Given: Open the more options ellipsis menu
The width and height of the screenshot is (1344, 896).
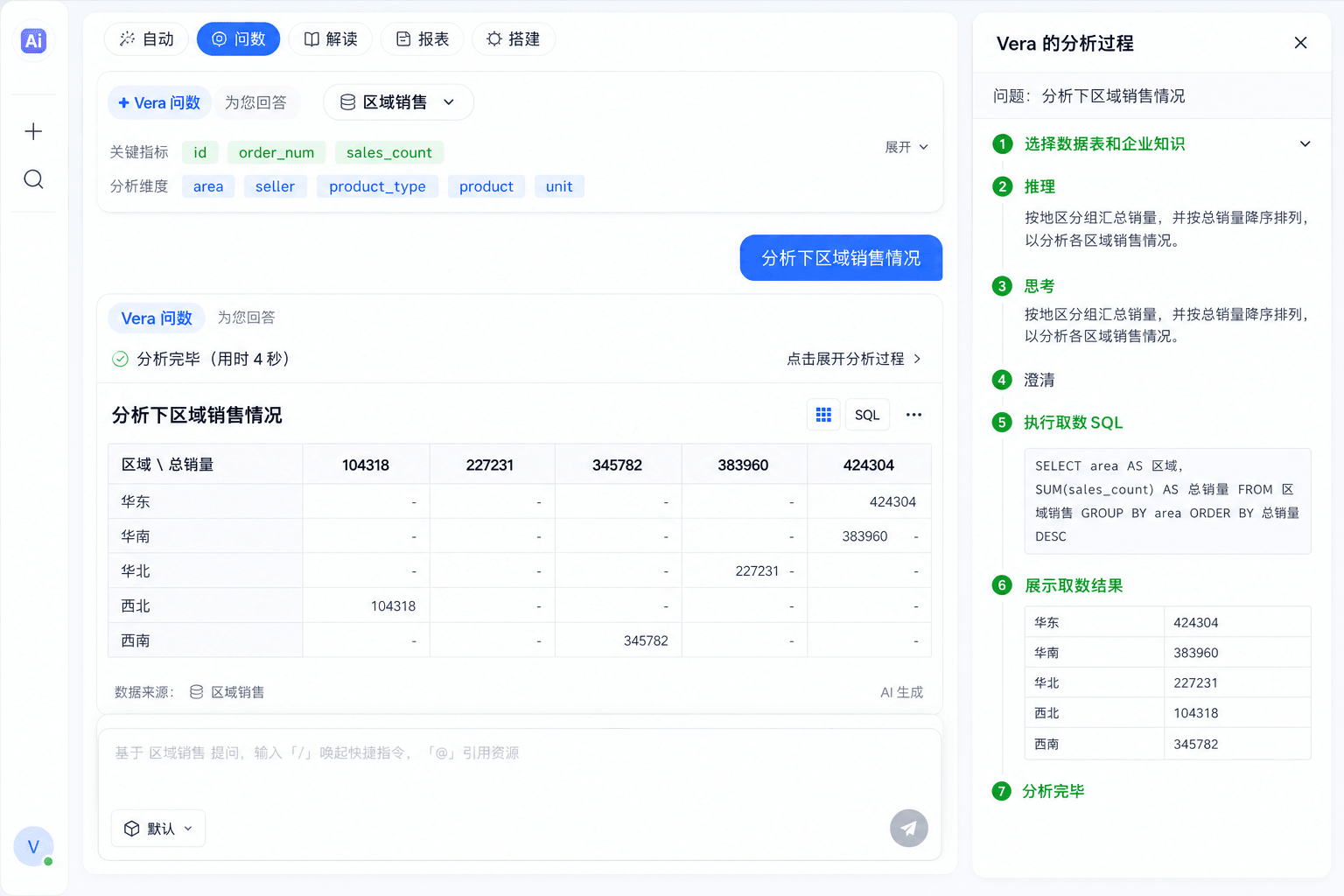Looking at the screenshot, I should pos(913,415).
